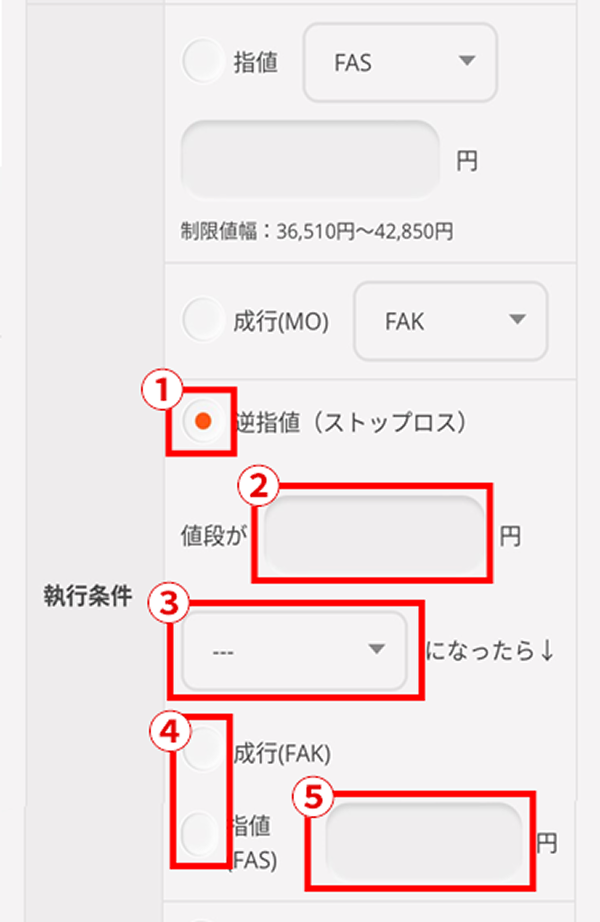The height and width of the screenshot is (922, 600).
Task: Click the price input under the FAS dropdown
Action: coord(310,159)
